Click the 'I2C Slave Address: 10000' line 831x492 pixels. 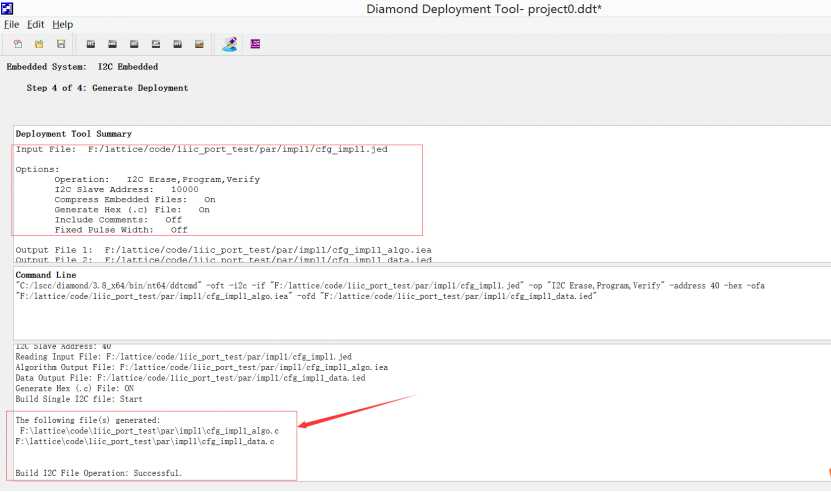(126, 189)
